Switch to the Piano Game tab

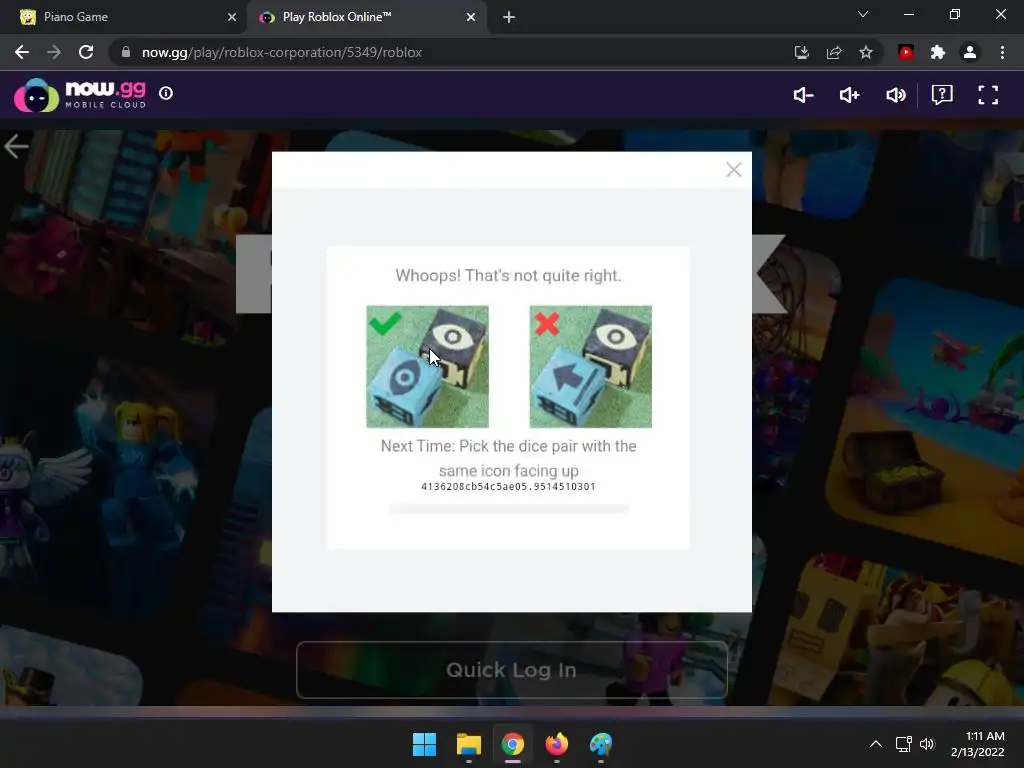(123, 17)
